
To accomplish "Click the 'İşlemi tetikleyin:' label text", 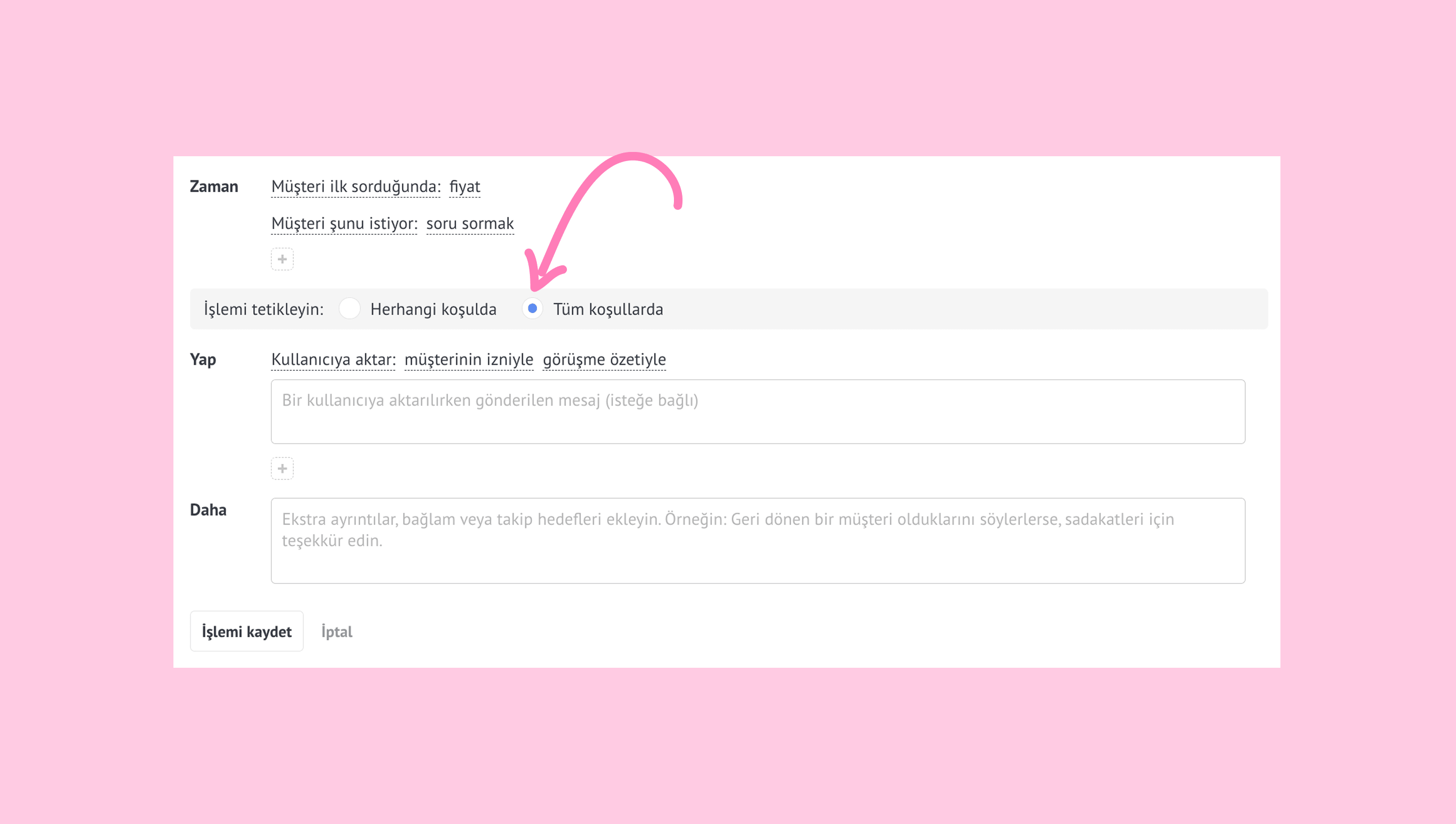I will click(x=263, y=309).
